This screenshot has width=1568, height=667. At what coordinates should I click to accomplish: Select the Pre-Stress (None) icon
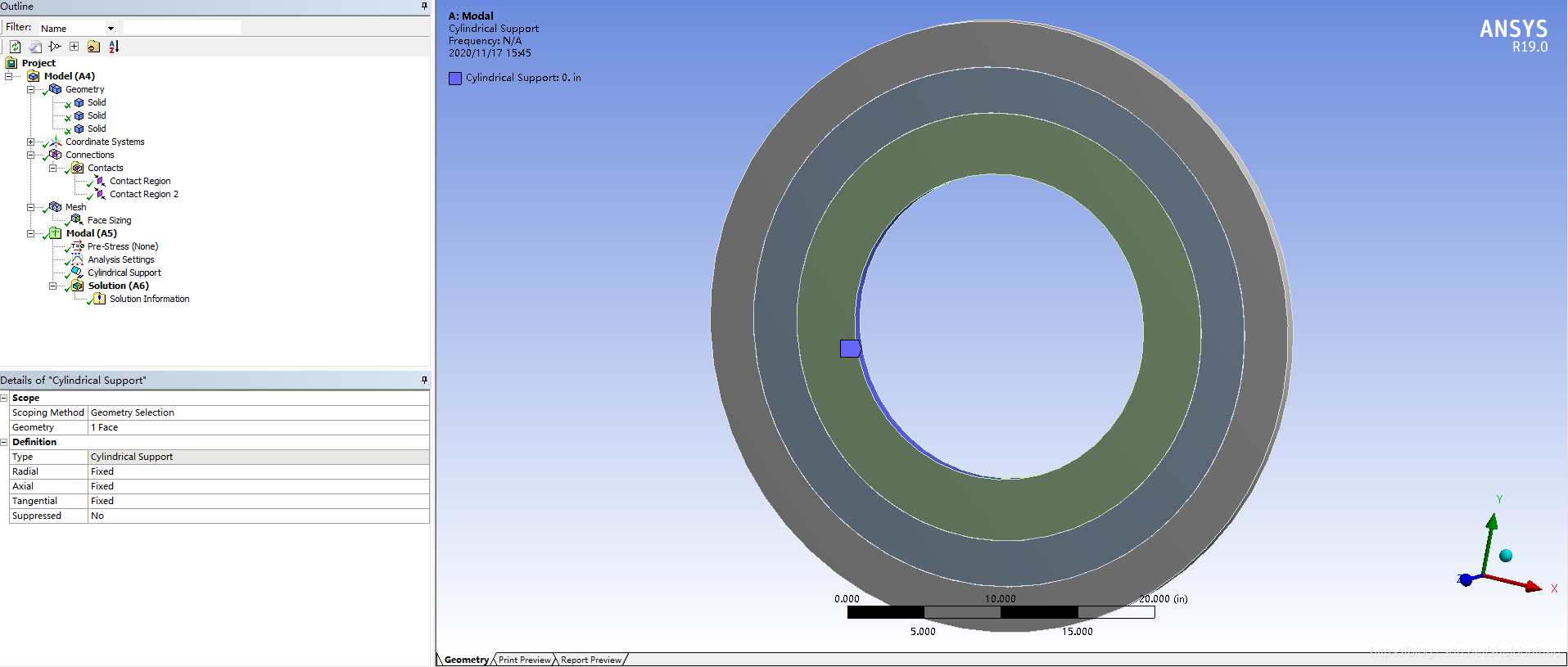click(x=78, y=246)
